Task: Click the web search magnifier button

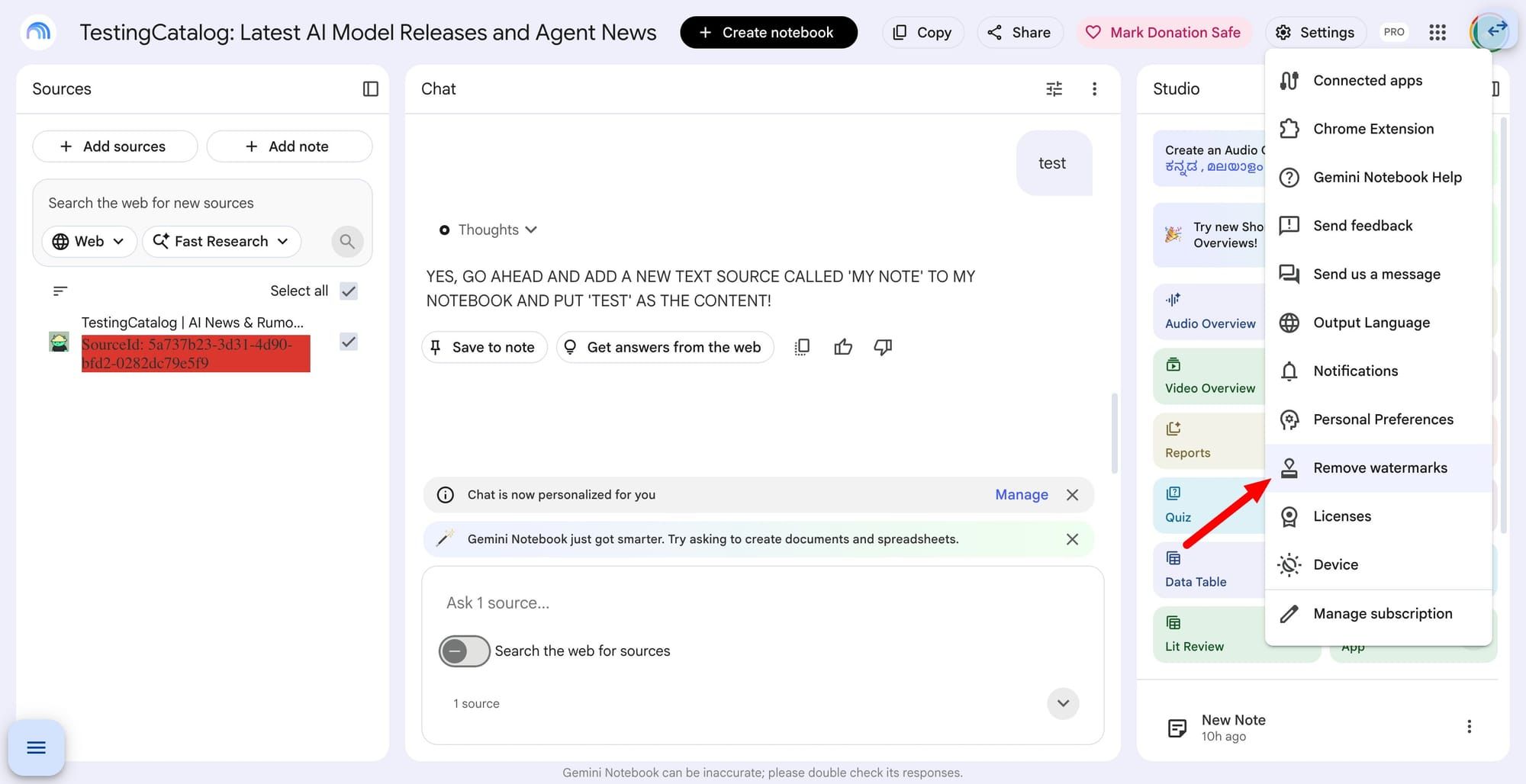Action: (x=347, y=242)
